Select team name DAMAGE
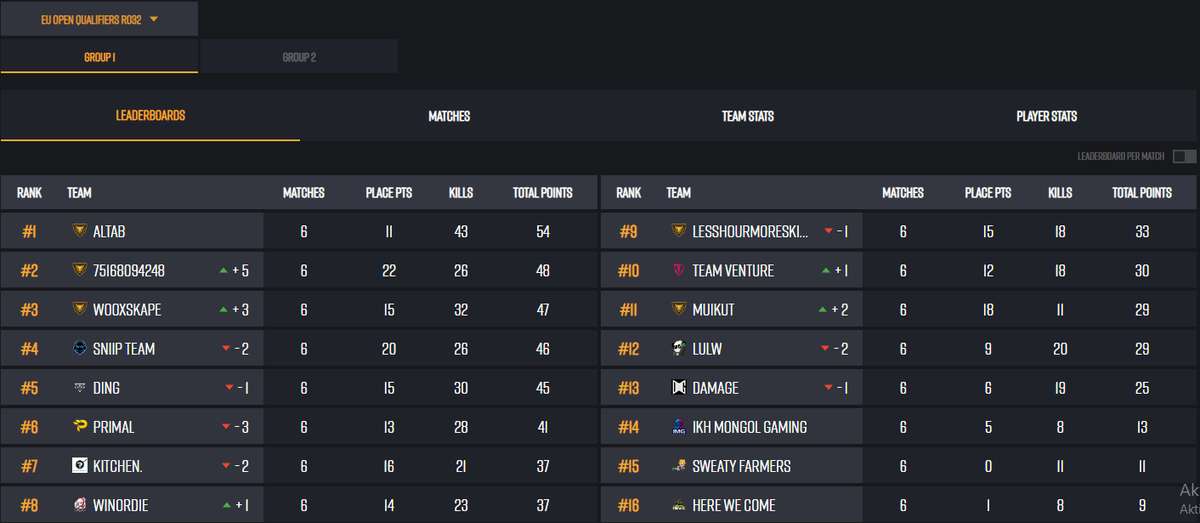The width and height of the screenshot is (1200, 523). coord(716,388)
